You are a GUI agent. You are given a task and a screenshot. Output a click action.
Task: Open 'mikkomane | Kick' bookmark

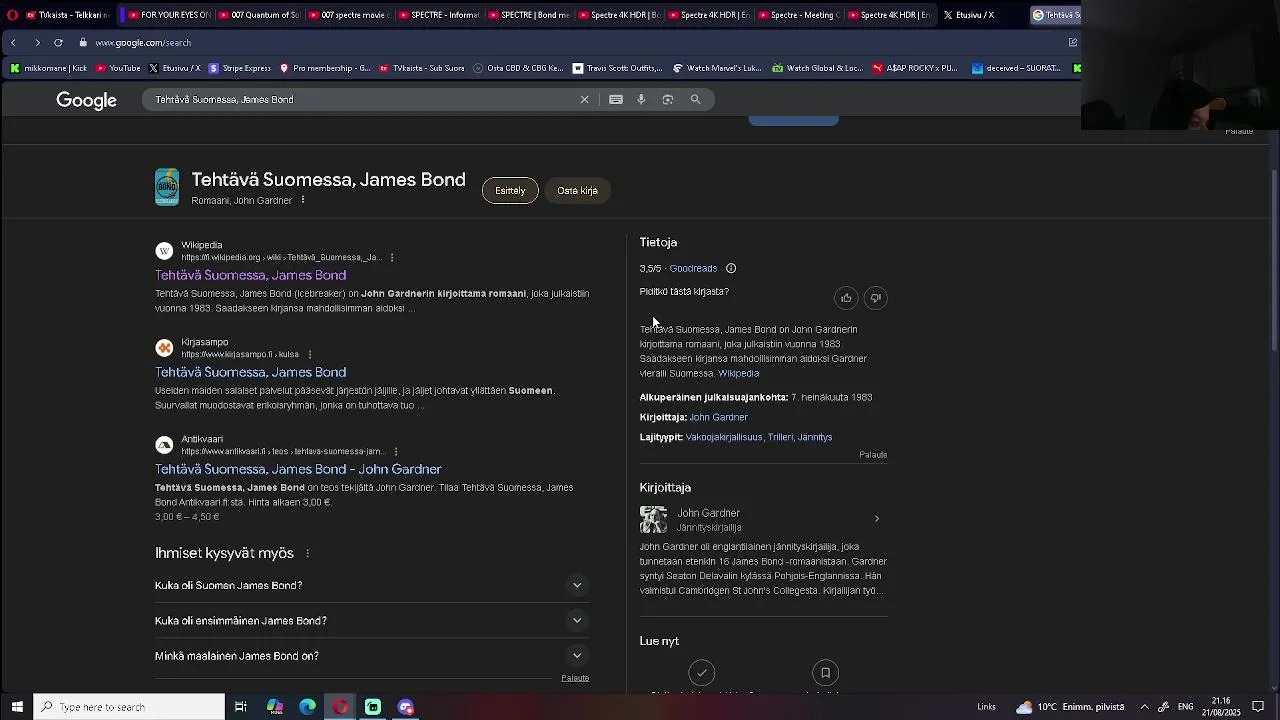click(x=48, y=69)
